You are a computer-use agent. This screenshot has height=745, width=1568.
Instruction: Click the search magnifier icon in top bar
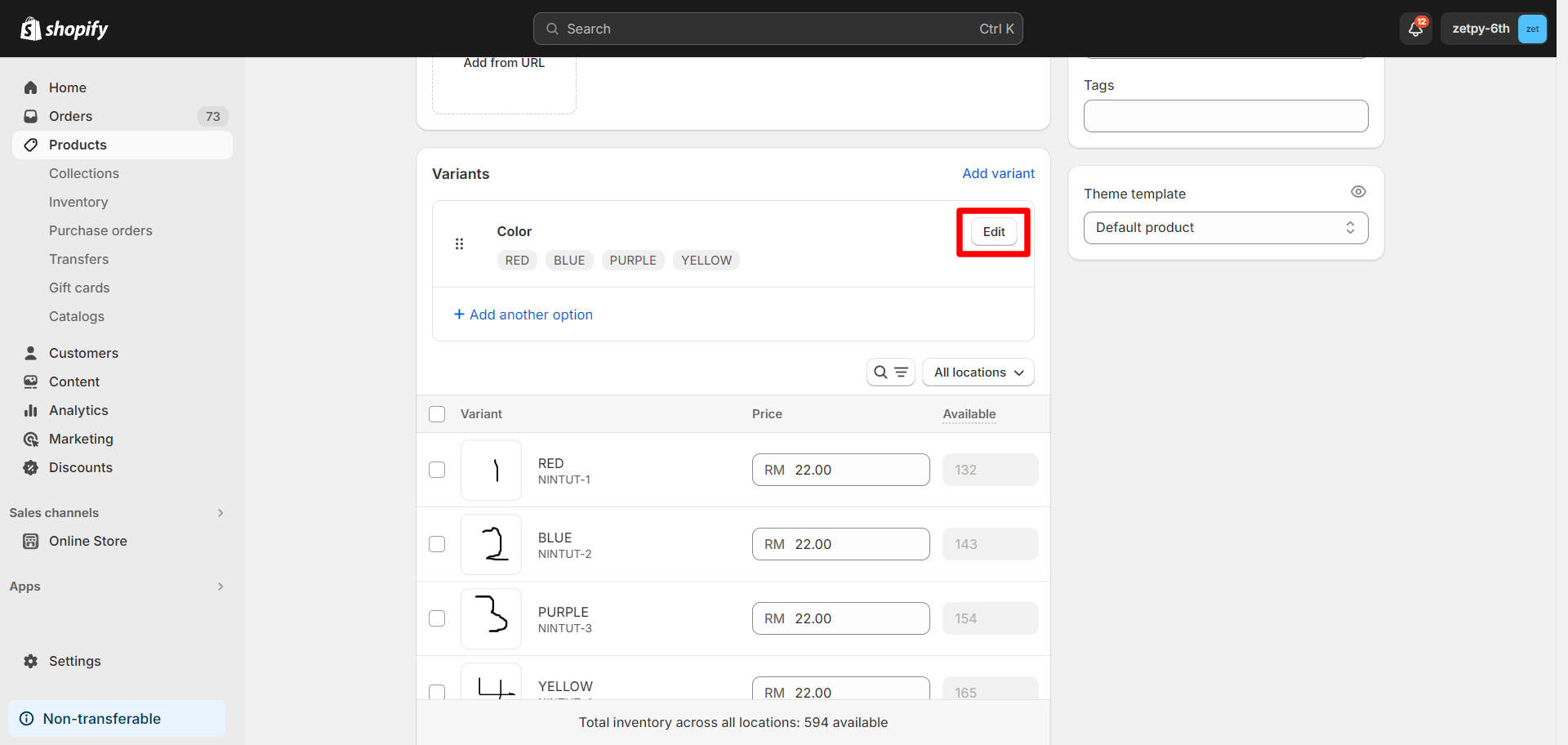[x=553, y=29]
